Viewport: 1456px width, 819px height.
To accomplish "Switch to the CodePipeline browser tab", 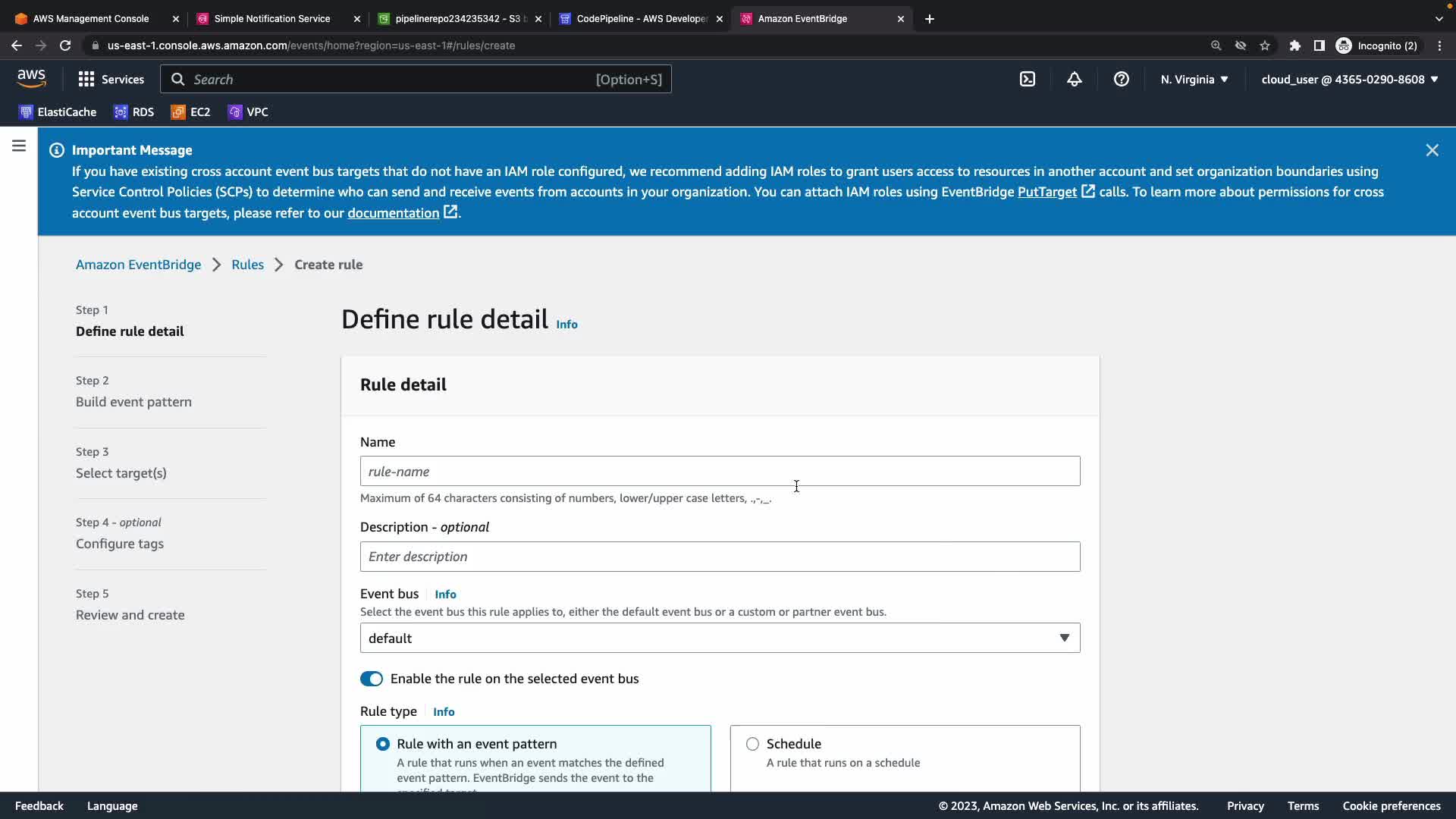I will (x=641, y=19).
